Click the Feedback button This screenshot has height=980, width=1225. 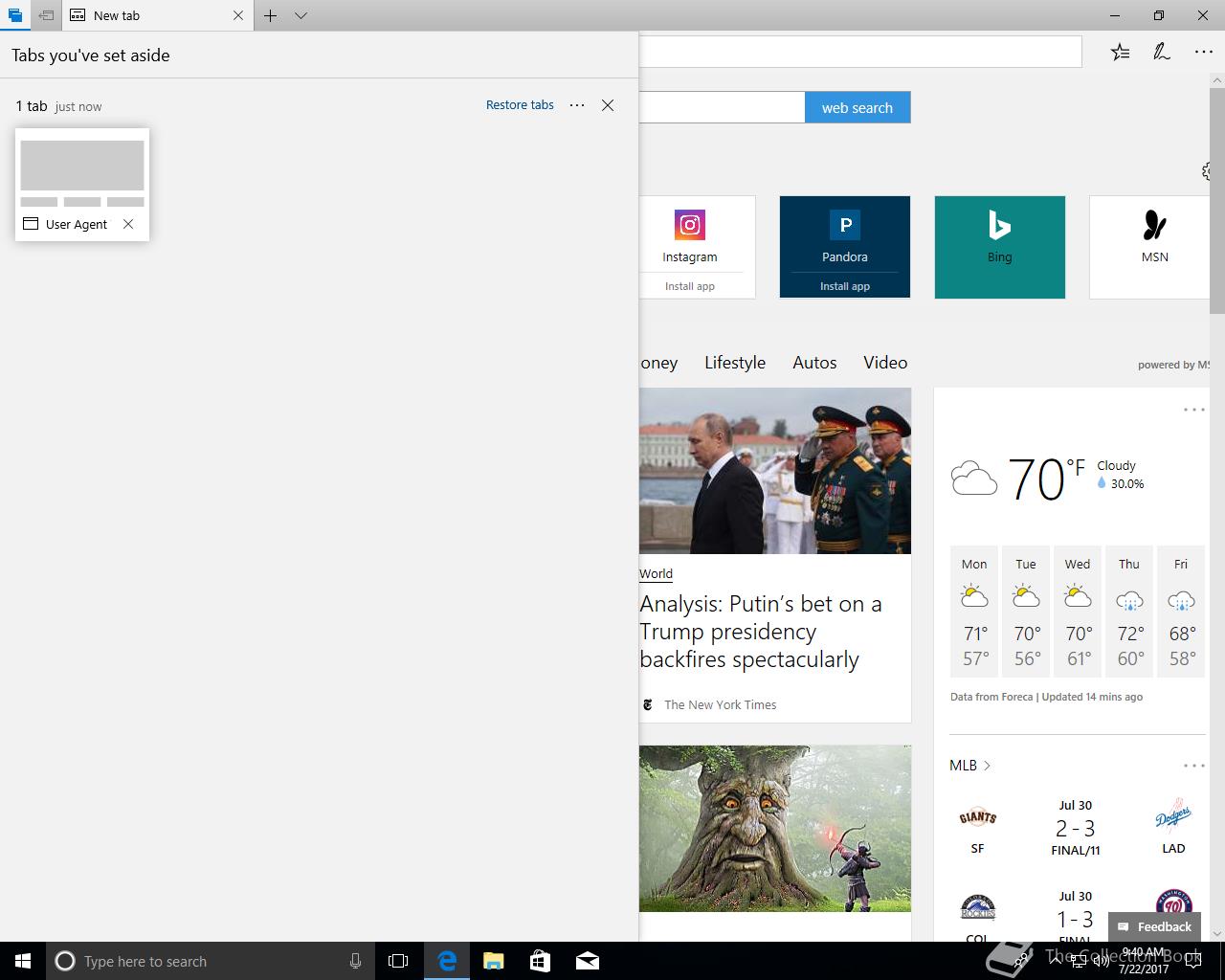pos(1154,926)
